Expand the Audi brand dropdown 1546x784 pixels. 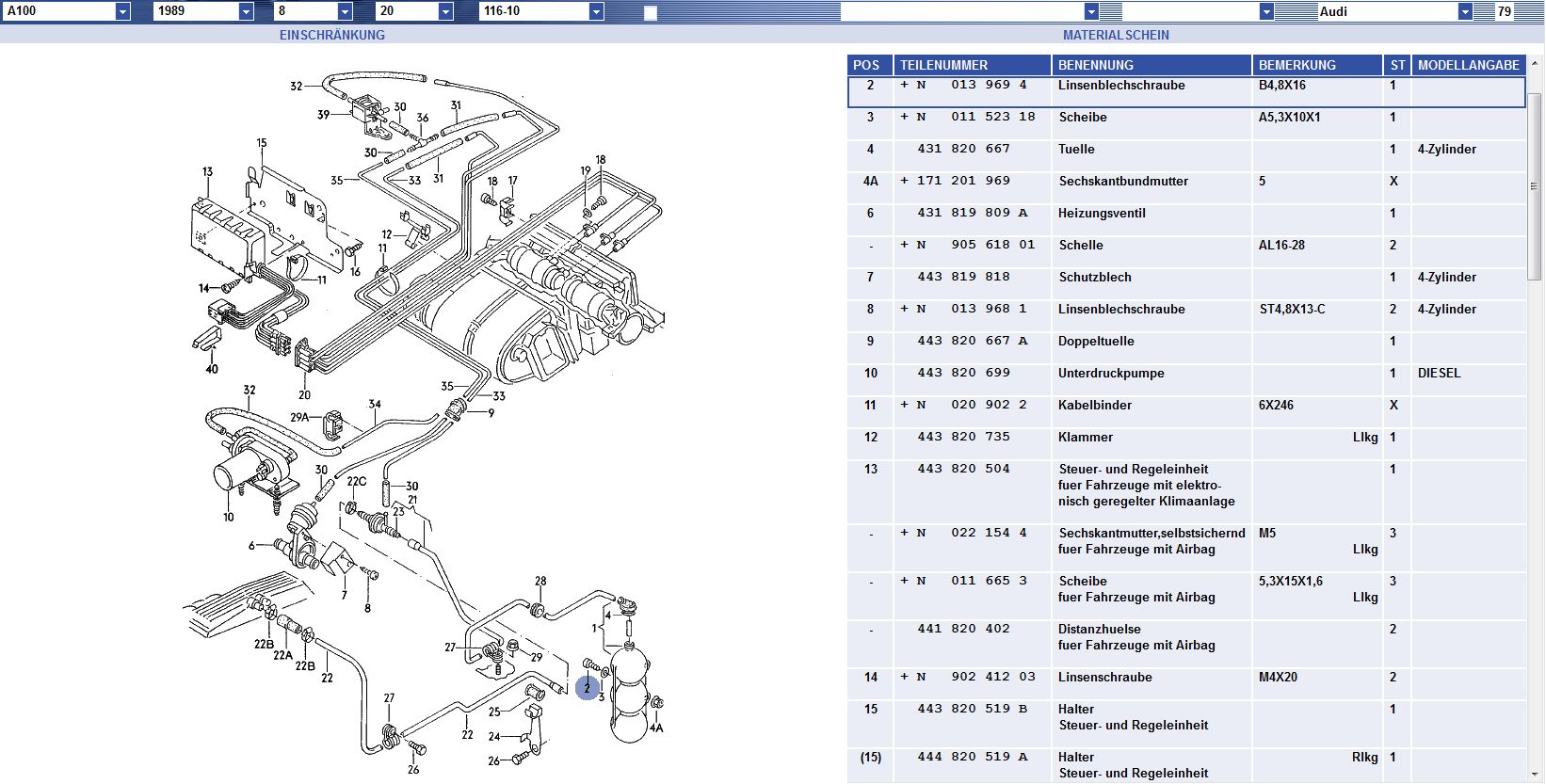pyautogui.click(x=1464, y=11)
